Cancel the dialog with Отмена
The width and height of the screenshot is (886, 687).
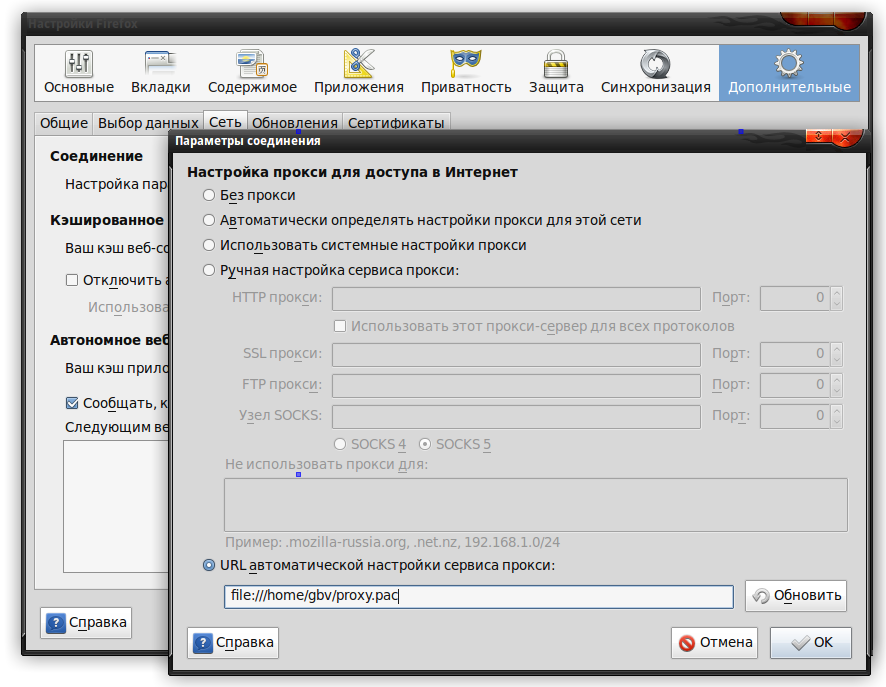click(714, 642)
